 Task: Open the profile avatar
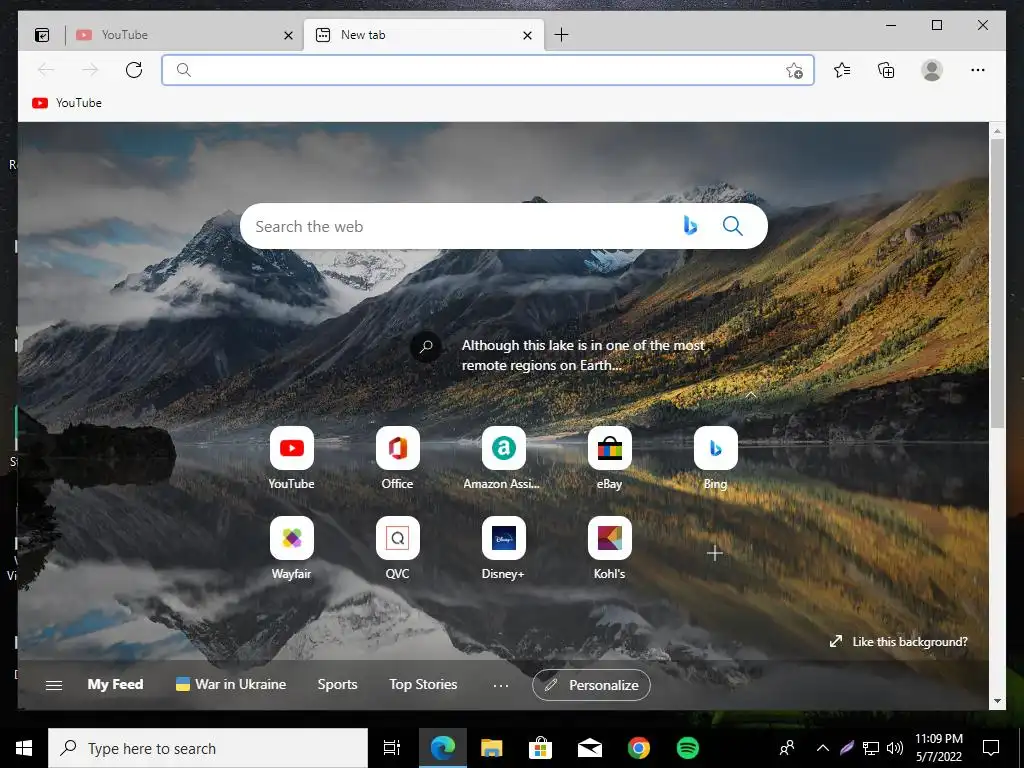[x=932, y=70]
